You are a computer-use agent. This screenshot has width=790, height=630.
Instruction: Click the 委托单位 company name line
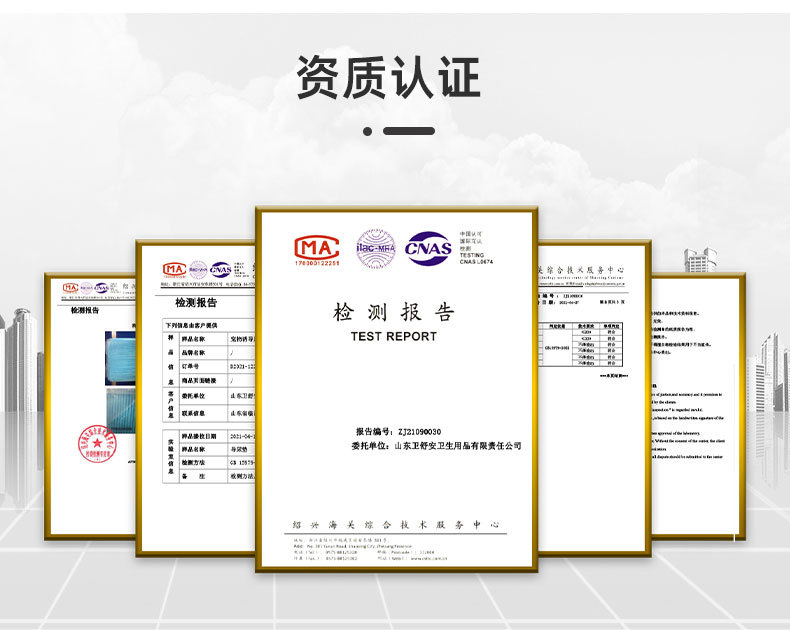[436, 446]
